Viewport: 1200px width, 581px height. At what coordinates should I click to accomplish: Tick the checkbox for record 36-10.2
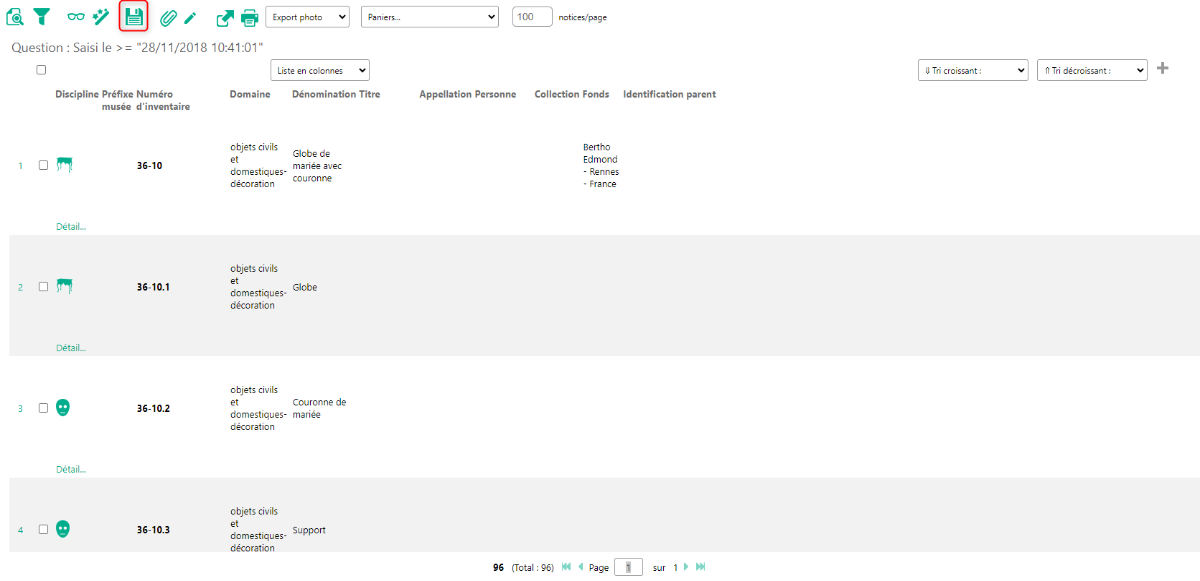pos(43,408)
